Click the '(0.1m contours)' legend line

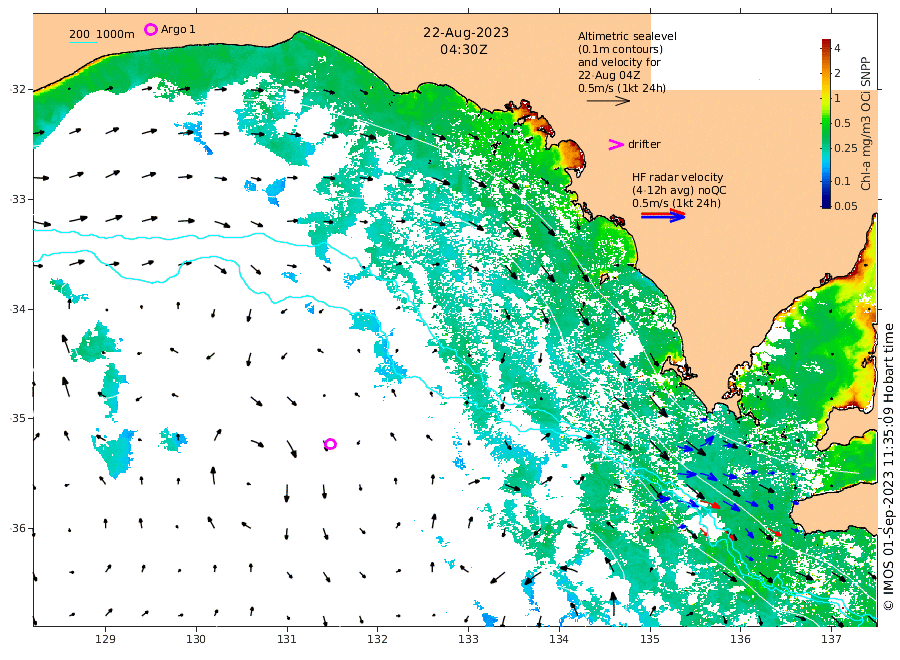(x=620, y=49)
